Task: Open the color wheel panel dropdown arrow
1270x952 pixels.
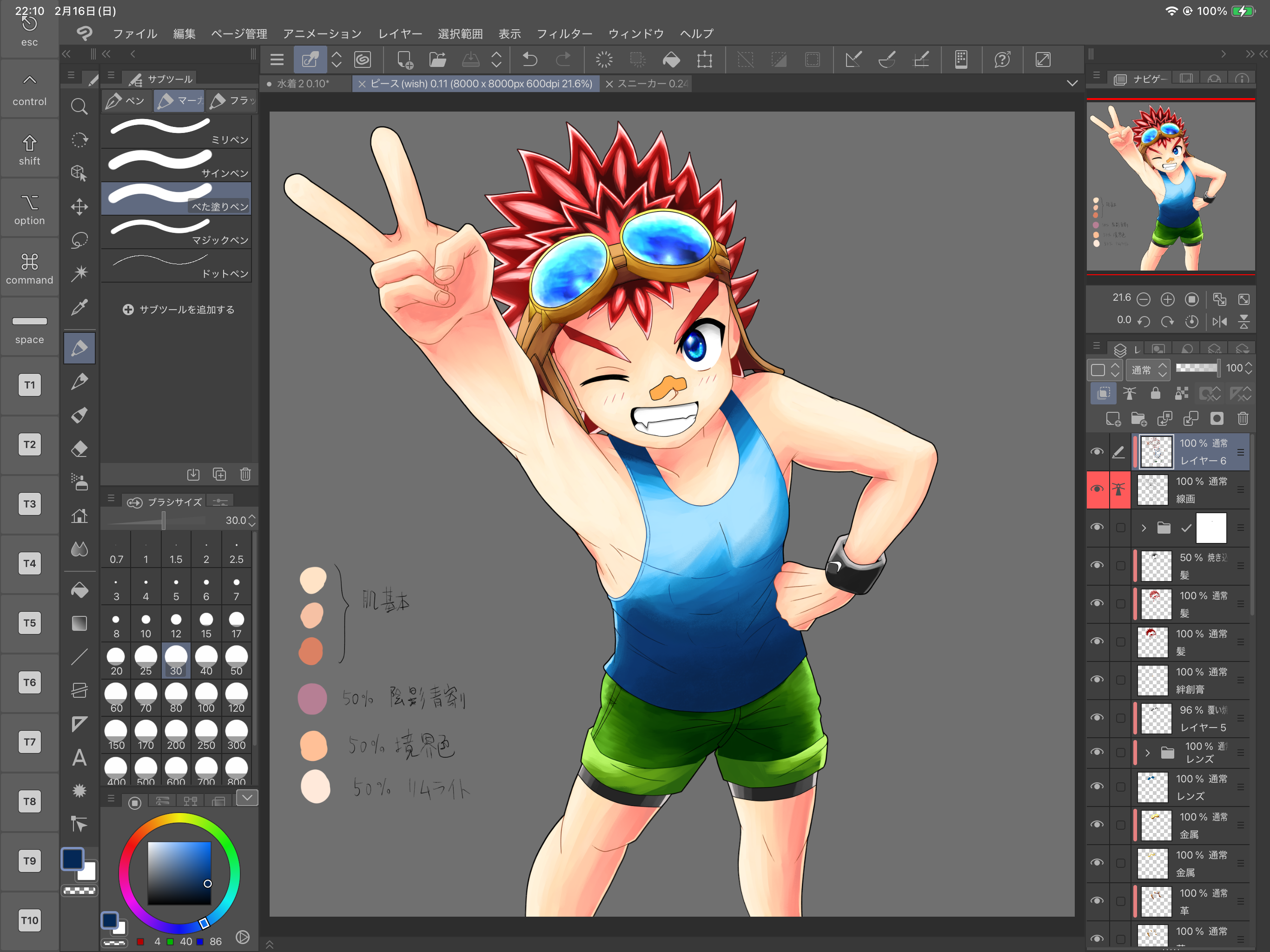Action: tap(247, 797)
